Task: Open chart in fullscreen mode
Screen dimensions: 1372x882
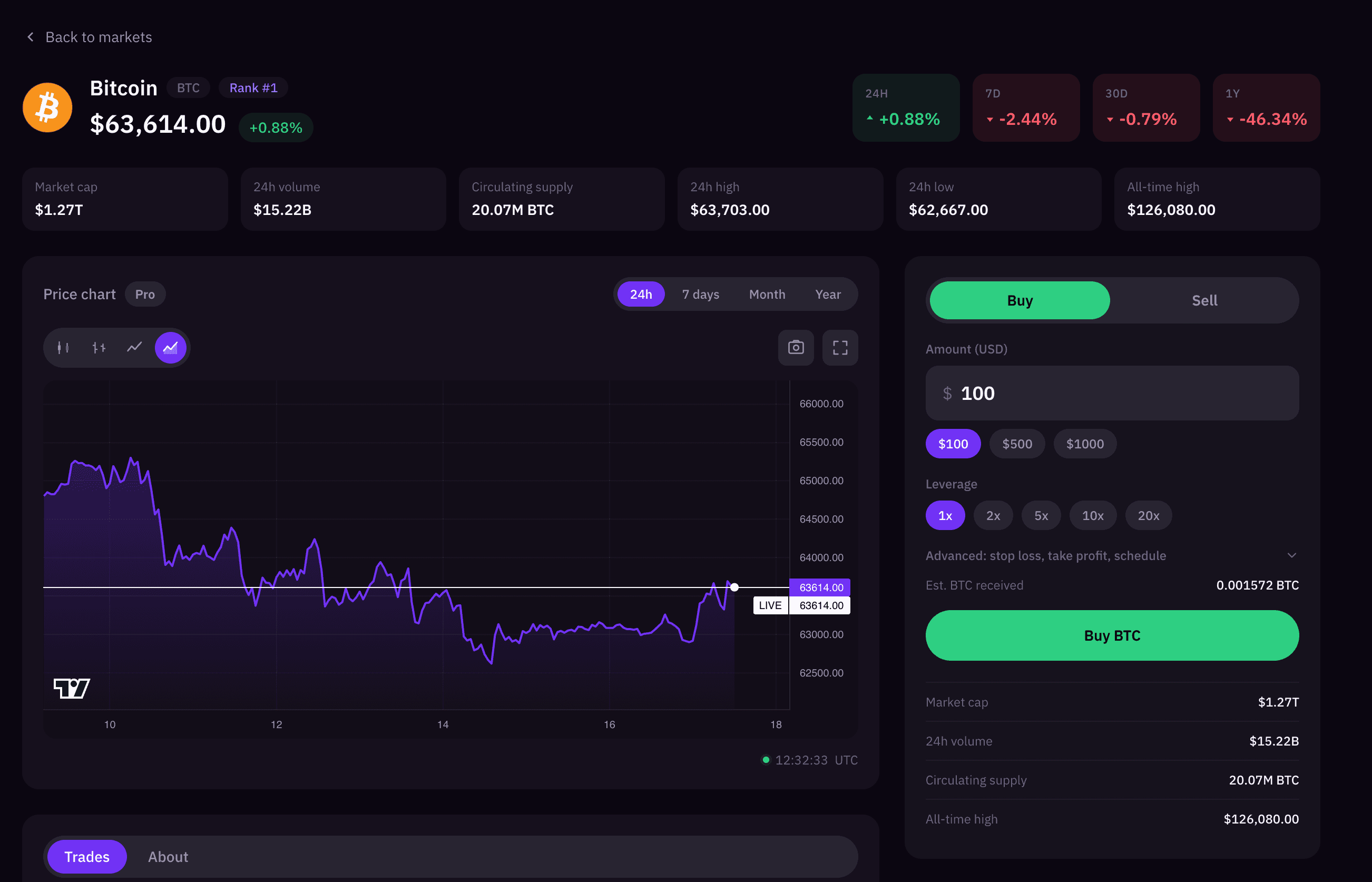Action: point(840,348)
